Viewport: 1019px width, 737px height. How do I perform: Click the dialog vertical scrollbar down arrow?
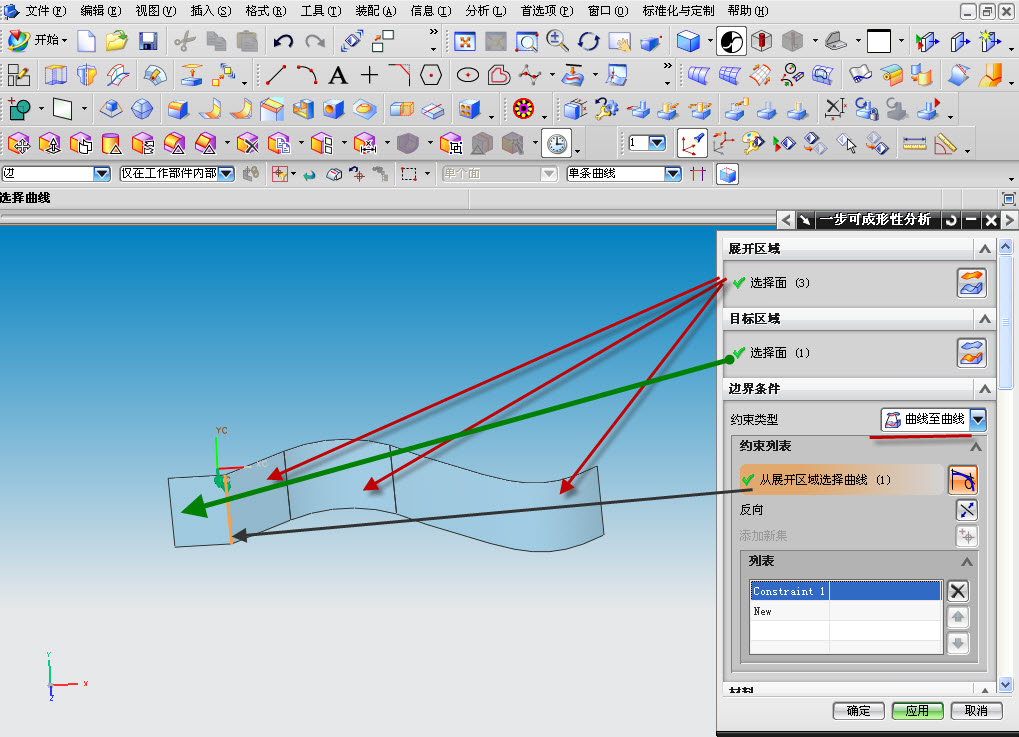coord(1005,684)
